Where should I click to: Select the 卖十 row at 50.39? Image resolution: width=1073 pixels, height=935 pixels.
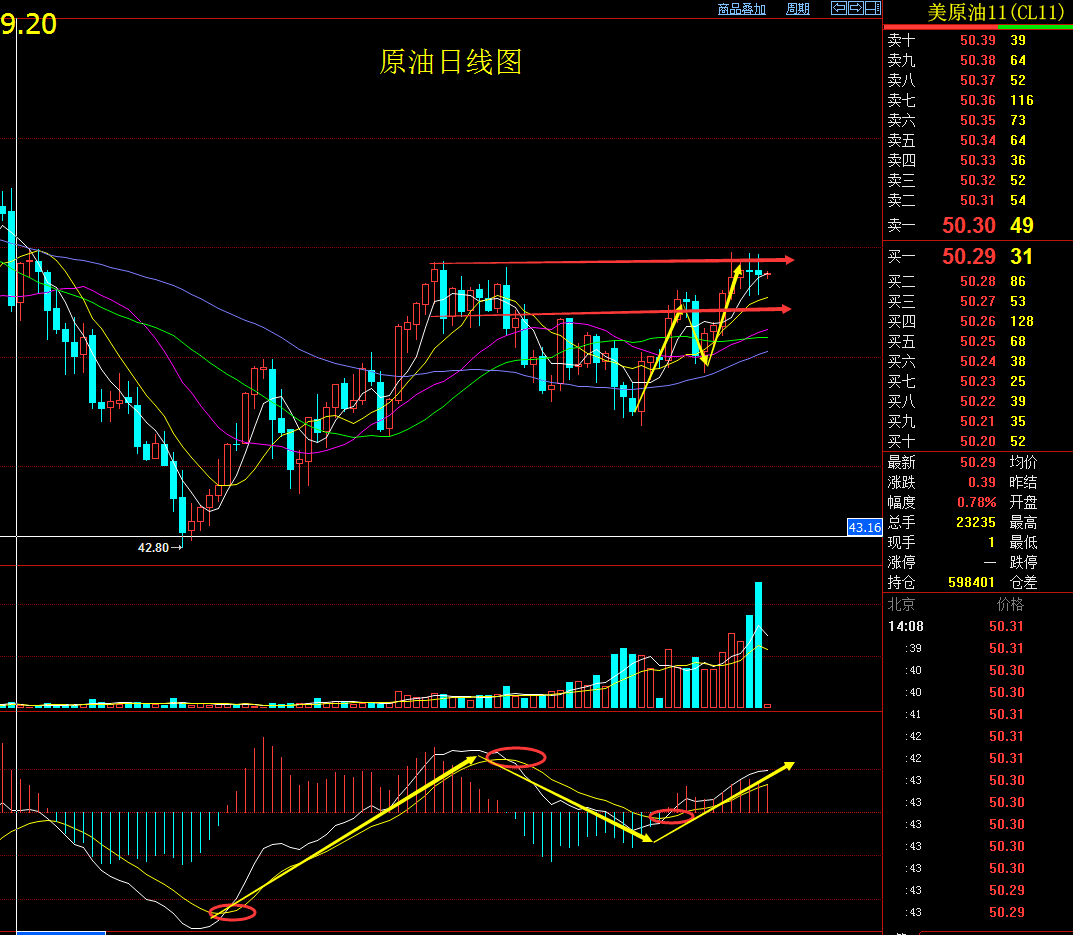(978, 40)
